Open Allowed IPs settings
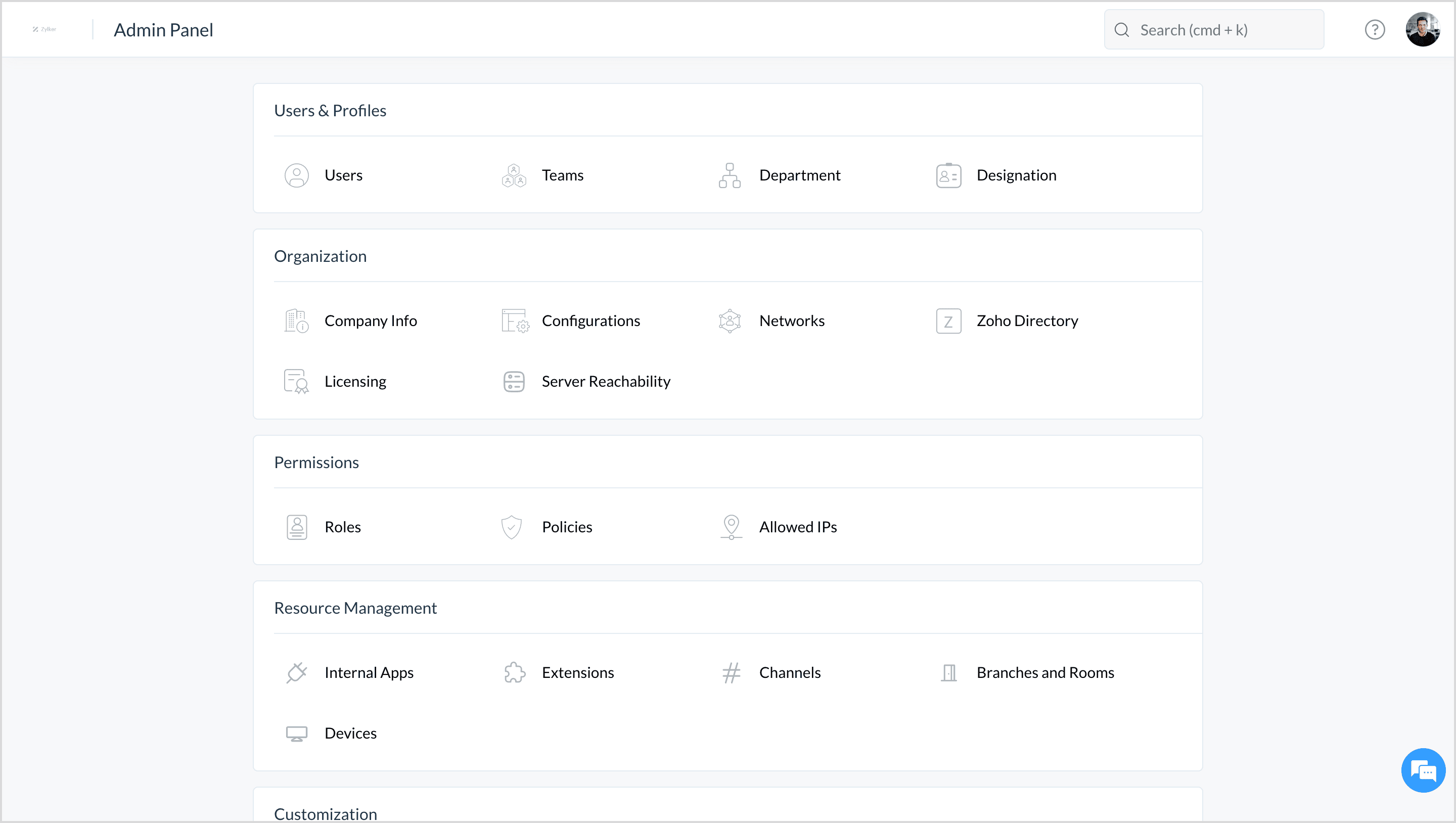 pos(797,527)
